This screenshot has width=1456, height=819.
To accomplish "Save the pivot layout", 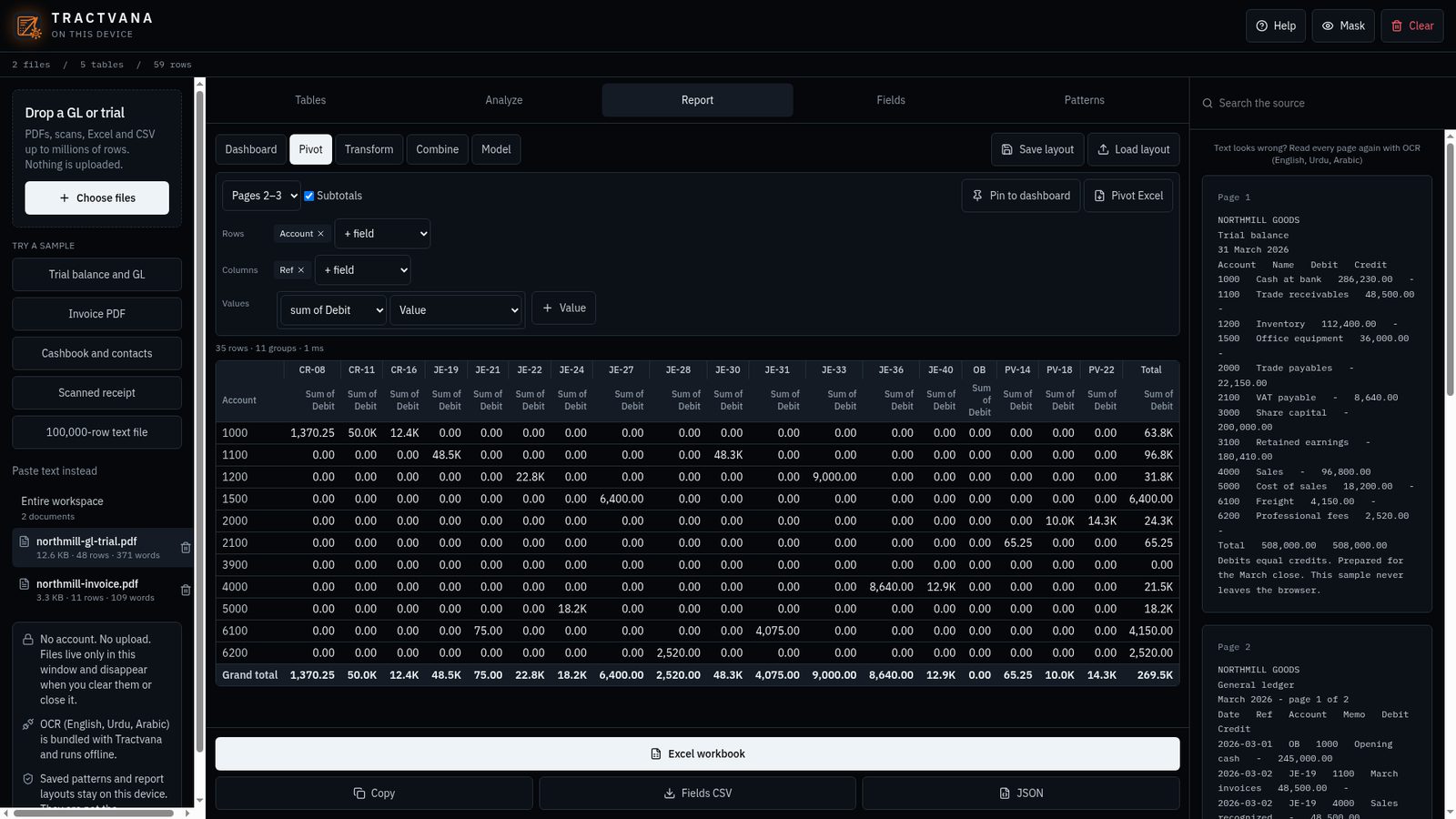I will tap(1037, 149).
